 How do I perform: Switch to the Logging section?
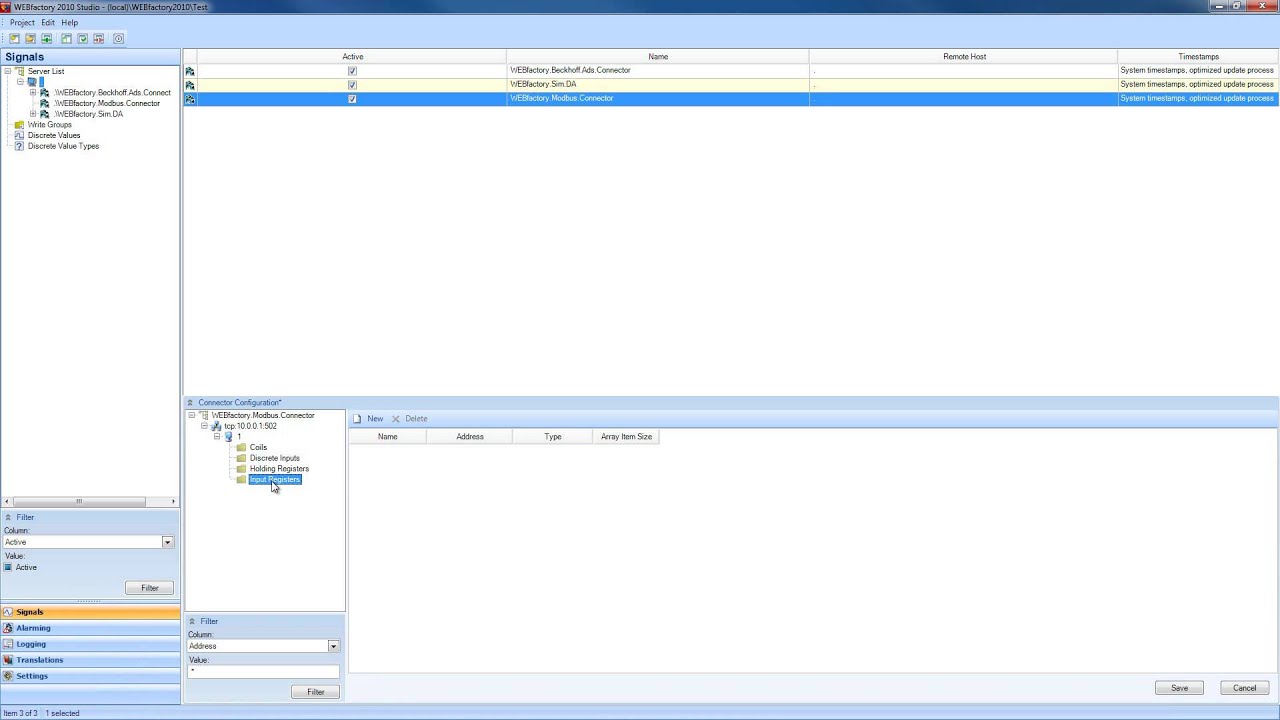(x=90, y=644)
